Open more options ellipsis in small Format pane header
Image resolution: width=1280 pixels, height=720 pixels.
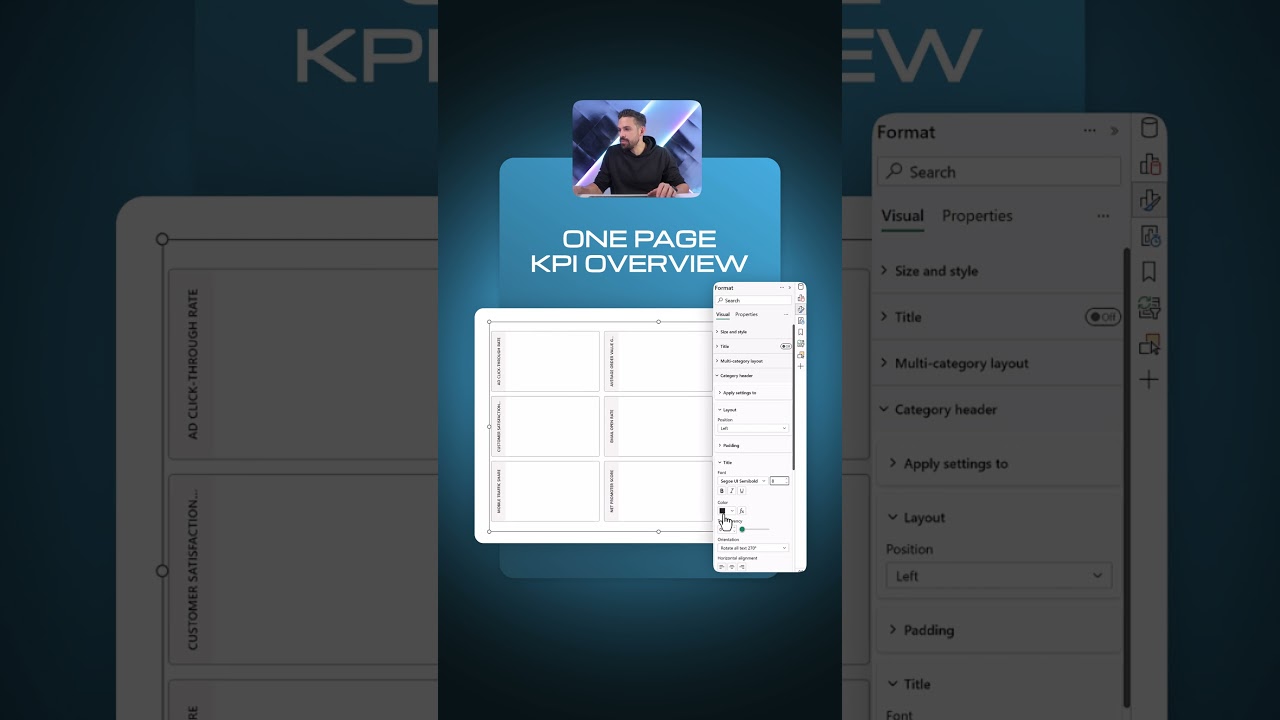click(782, 288)
